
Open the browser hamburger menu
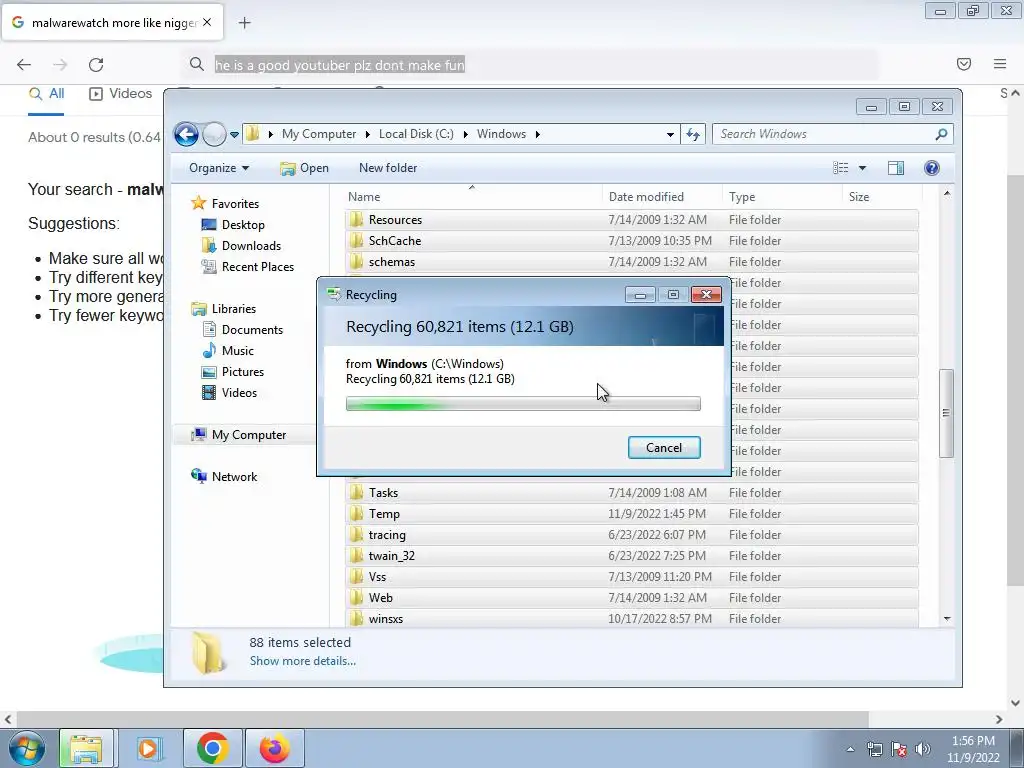(1000, 64)
